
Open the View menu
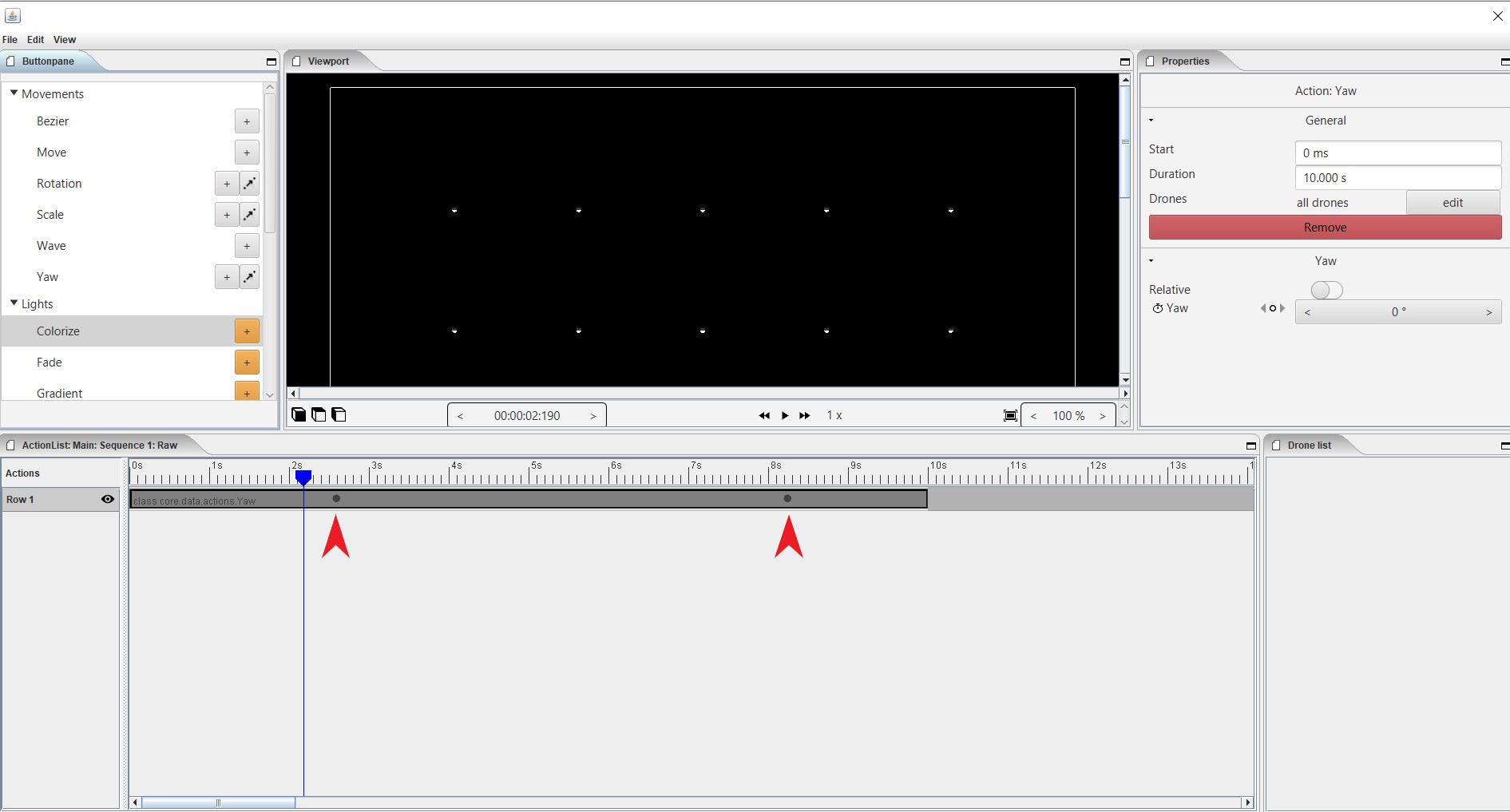[x=65, y=40]
